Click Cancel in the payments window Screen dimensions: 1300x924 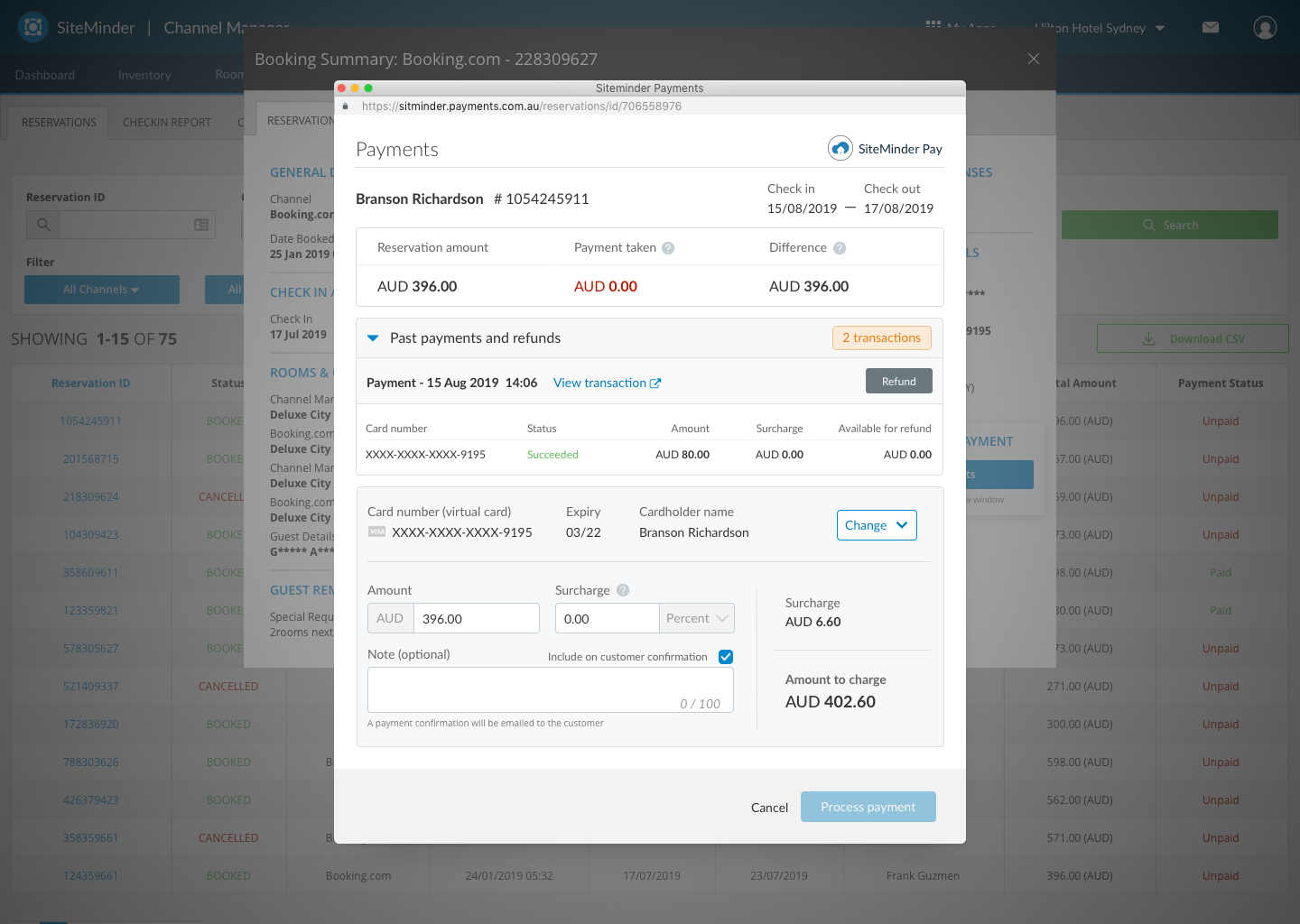770,808
